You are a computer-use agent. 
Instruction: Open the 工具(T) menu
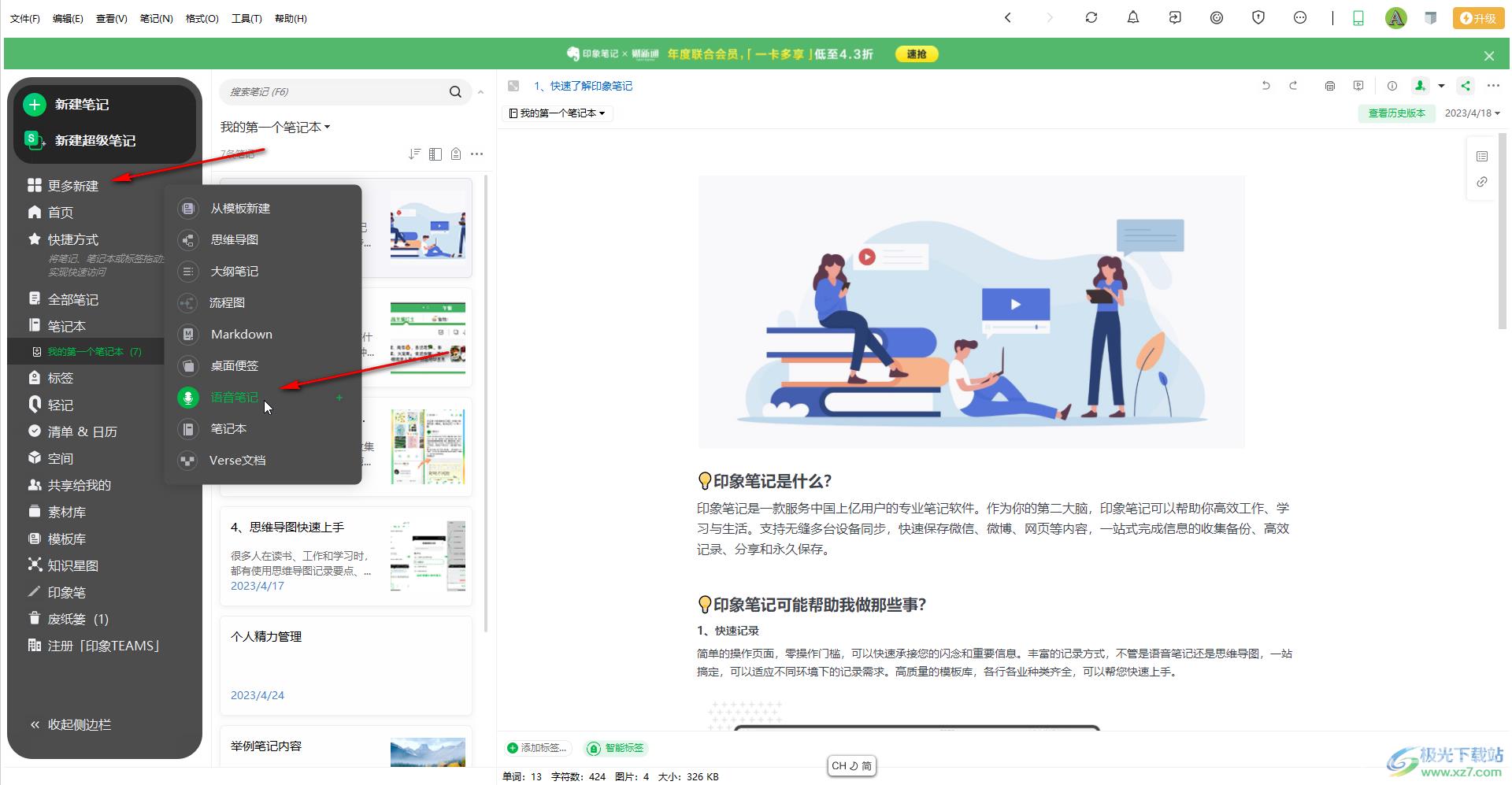coord(246,18)
